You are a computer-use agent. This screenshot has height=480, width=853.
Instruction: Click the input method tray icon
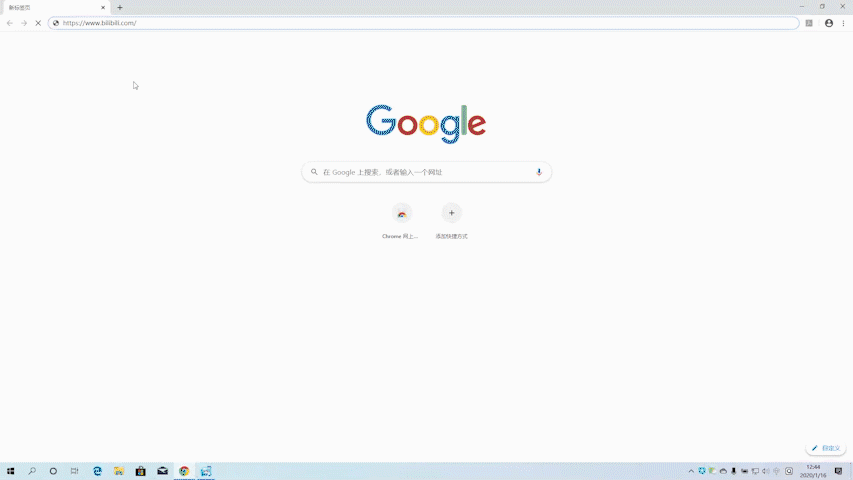(789, 471)
